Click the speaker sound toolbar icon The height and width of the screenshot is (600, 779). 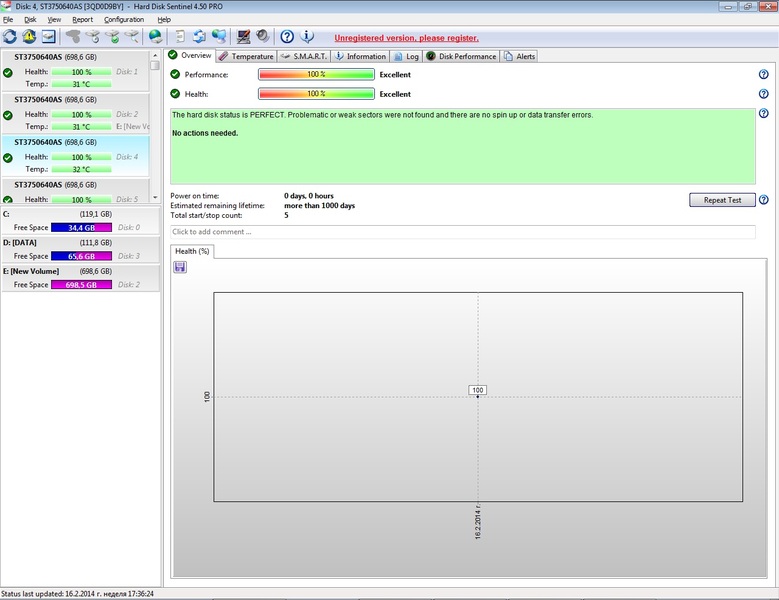pyautogui.click(x=262, y=36)
